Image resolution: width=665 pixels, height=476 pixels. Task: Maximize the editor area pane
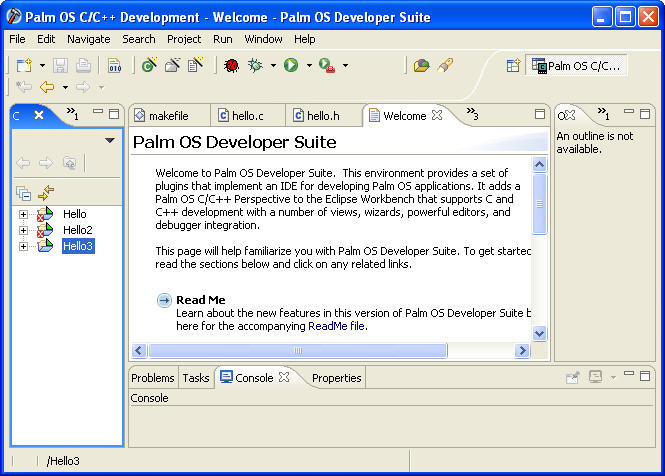(x=540, y=114)
